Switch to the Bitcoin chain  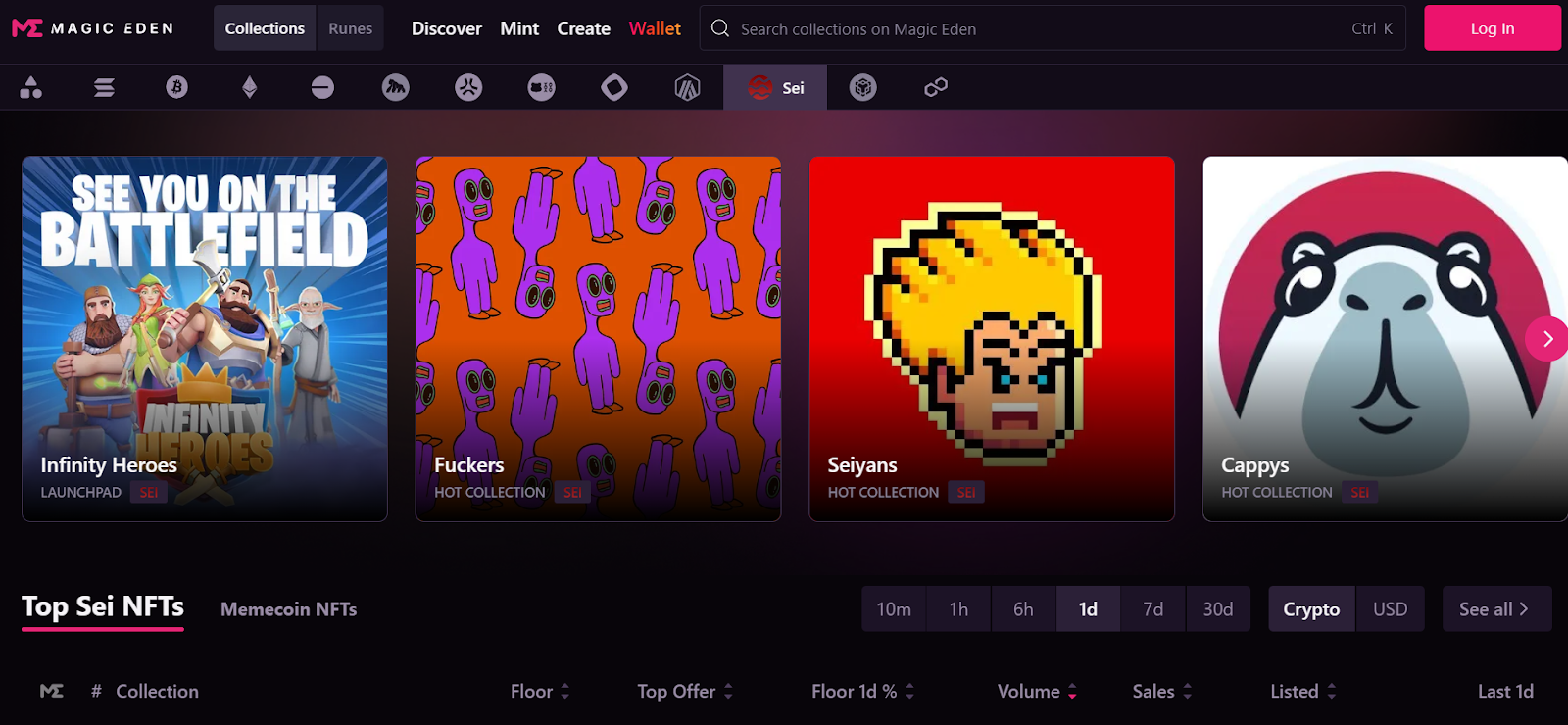[176, 88]
